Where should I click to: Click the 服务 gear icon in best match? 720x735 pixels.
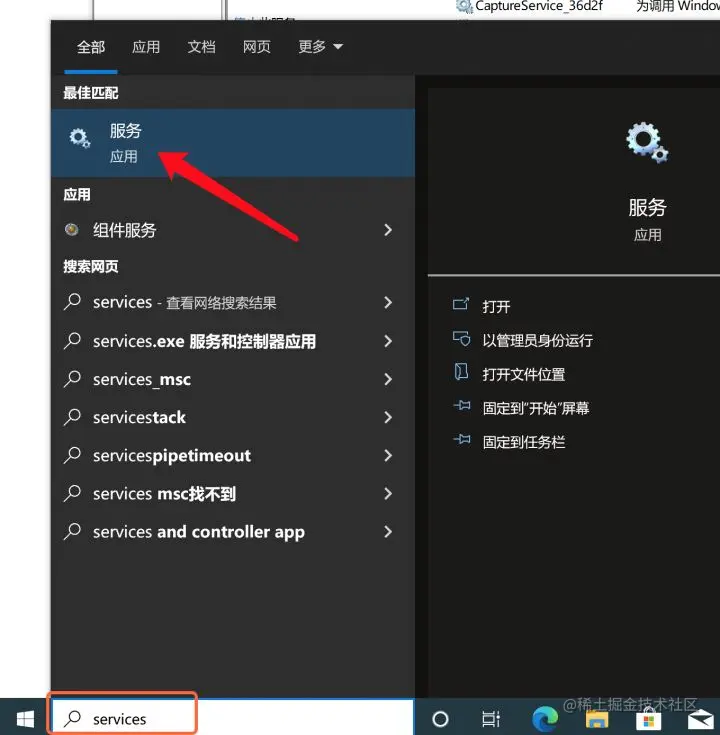click(x=80, y=138)
